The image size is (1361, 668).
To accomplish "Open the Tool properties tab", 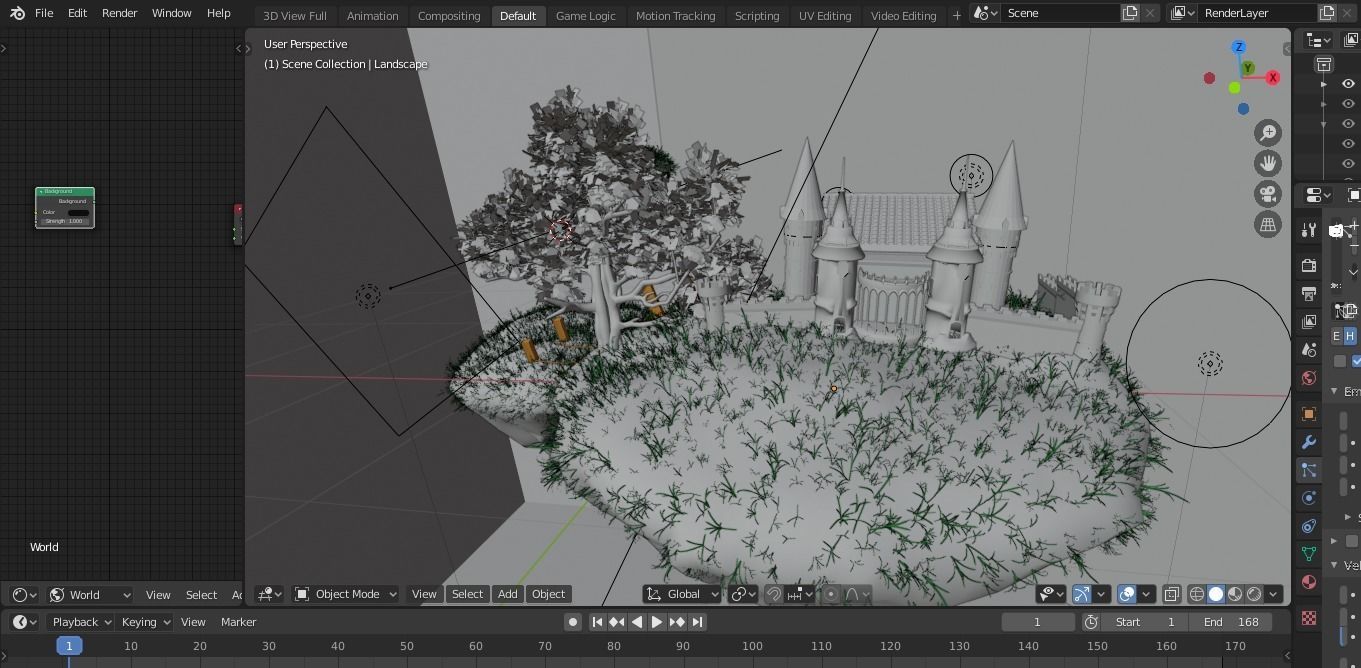I will pos(1309,230).
